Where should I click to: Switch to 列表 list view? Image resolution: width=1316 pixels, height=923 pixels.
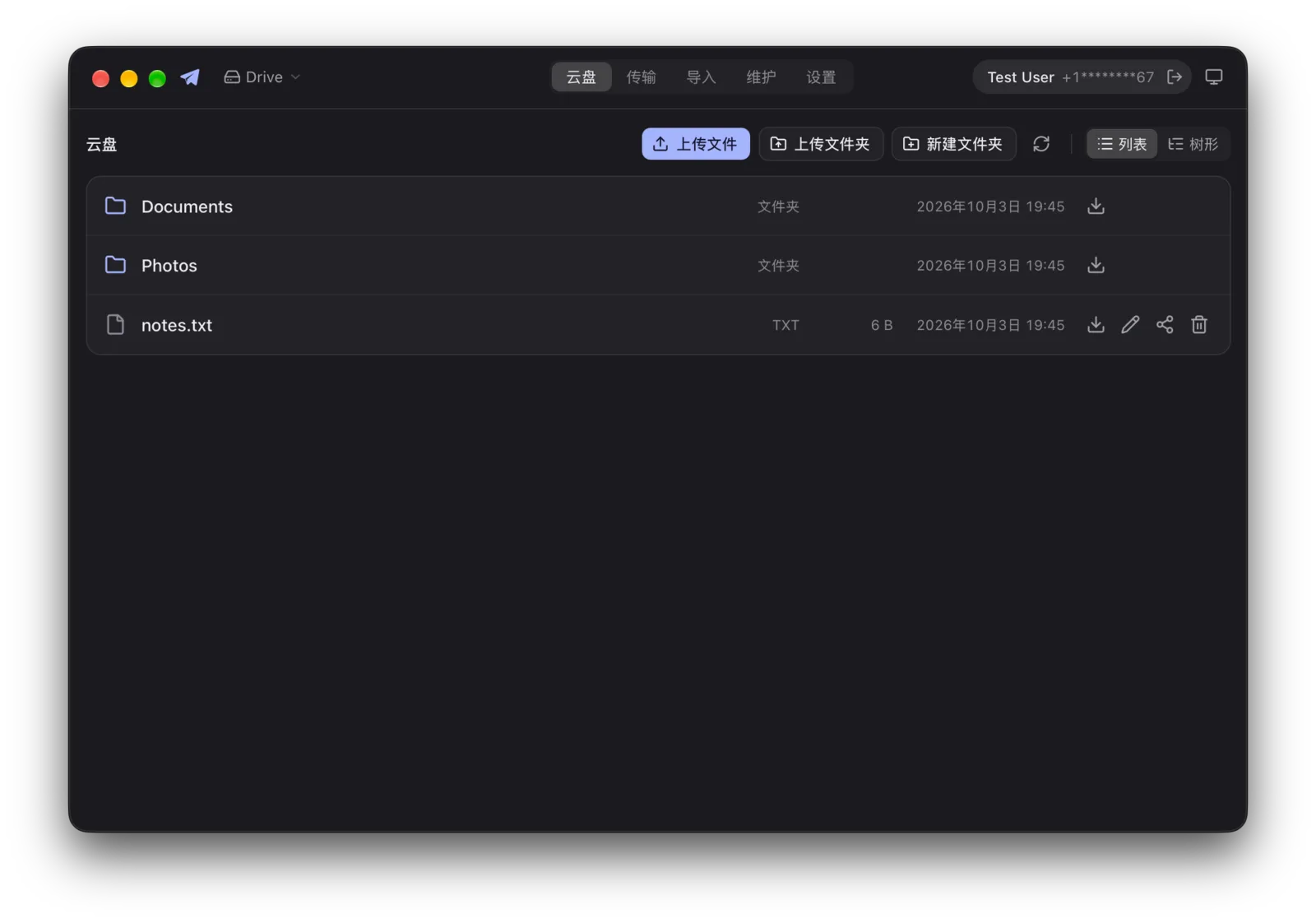[1122, 144]
